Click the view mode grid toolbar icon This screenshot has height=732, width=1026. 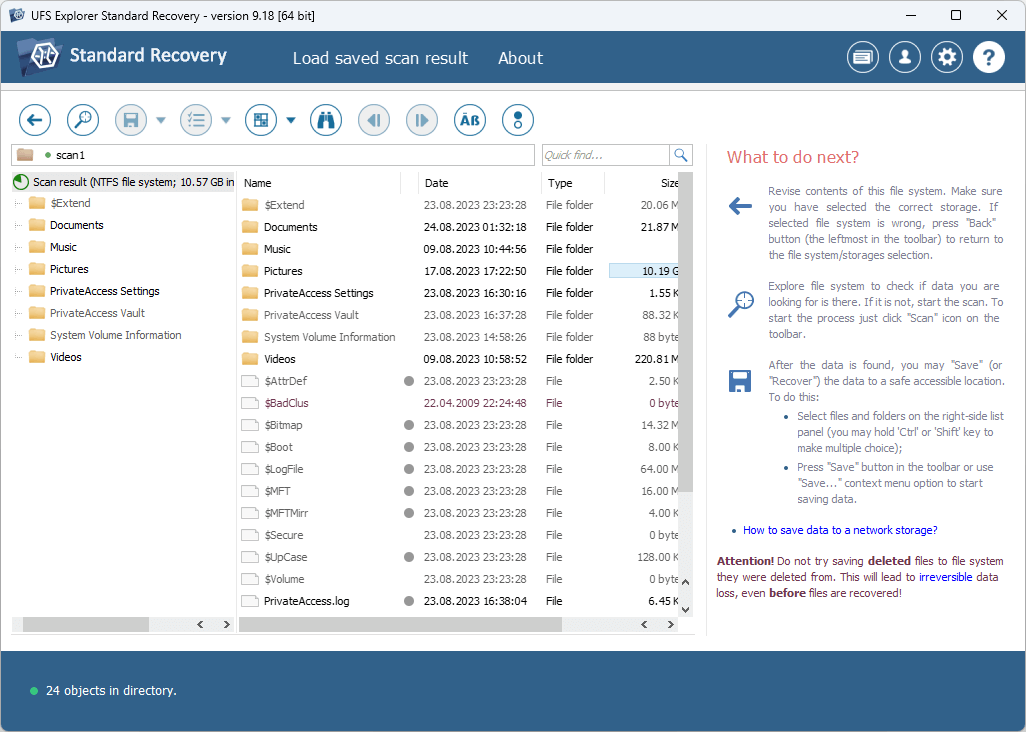pyautogui.click(x=261, y=120)
